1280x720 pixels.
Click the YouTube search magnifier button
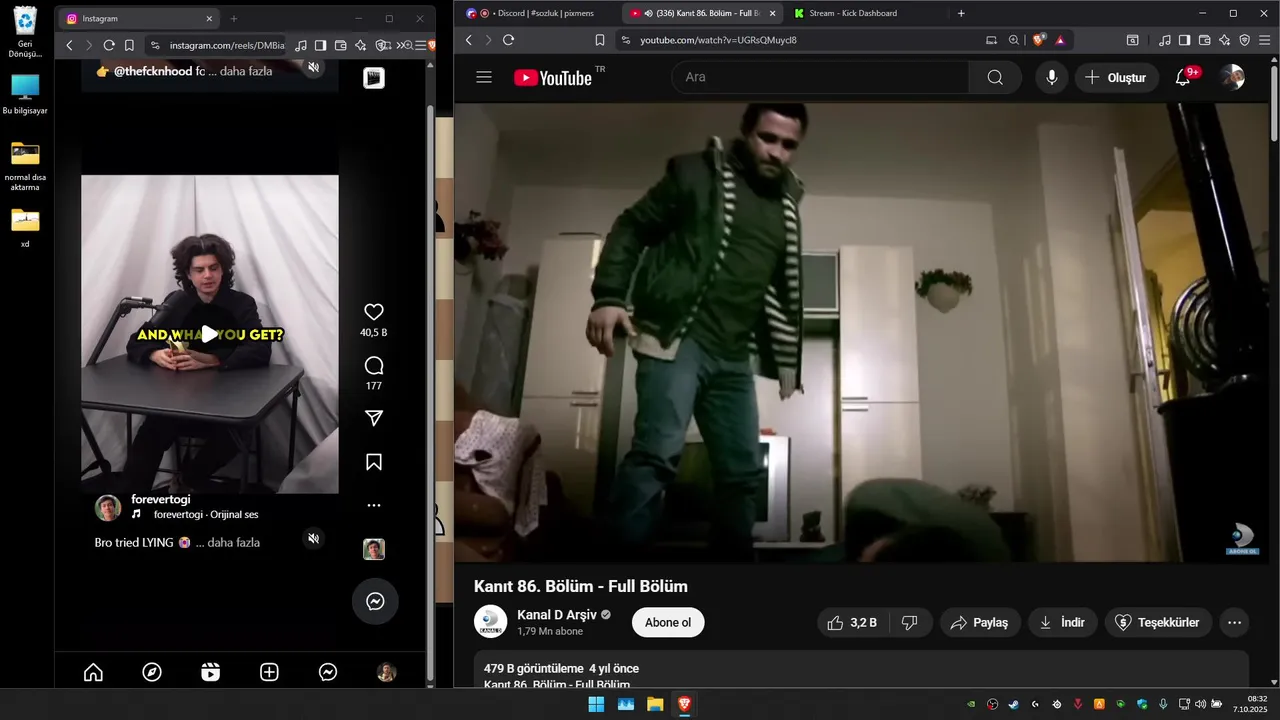[995, 77]
